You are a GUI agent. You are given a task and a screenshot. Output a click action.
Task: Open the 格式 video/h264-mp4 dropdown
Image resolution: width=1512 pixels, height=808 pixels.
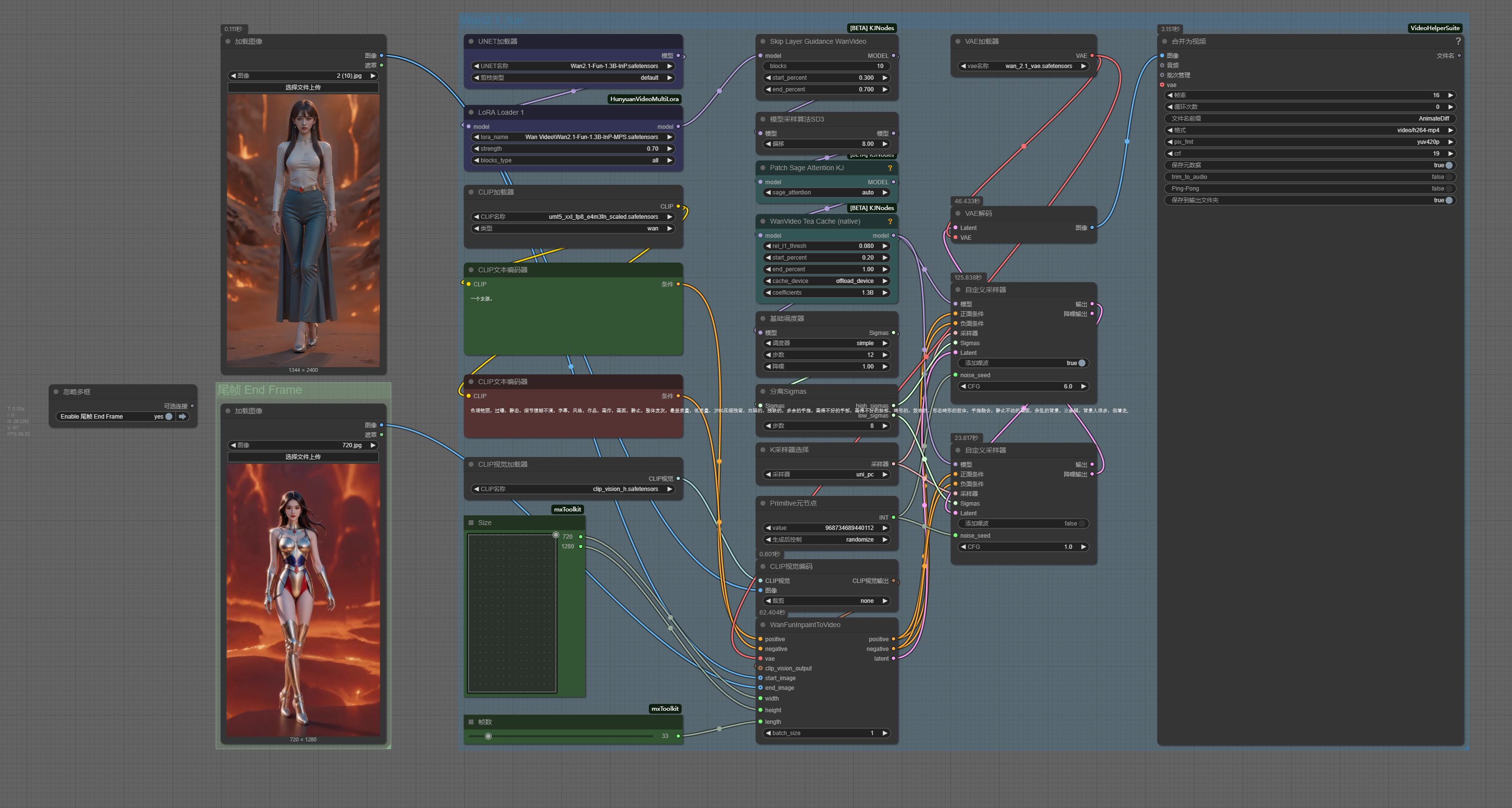(1310, 130)
